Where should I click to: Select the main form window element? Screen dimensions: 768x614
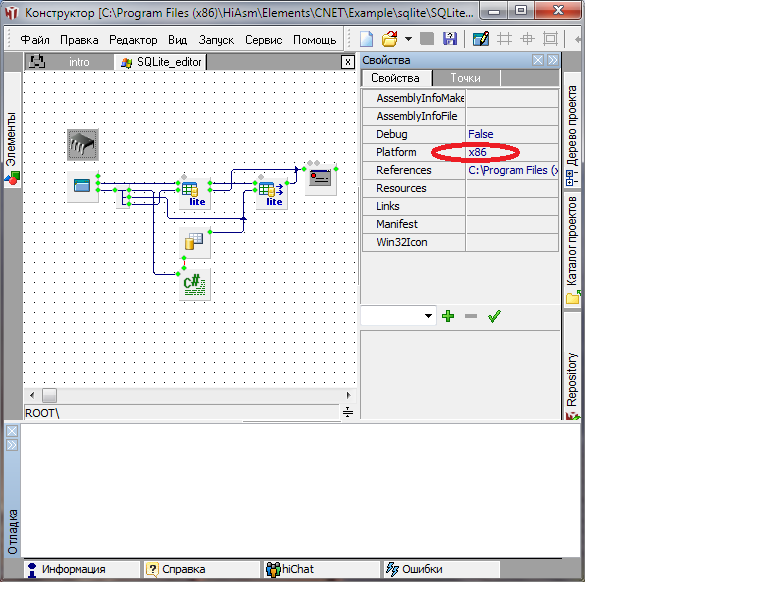point(82,186)
